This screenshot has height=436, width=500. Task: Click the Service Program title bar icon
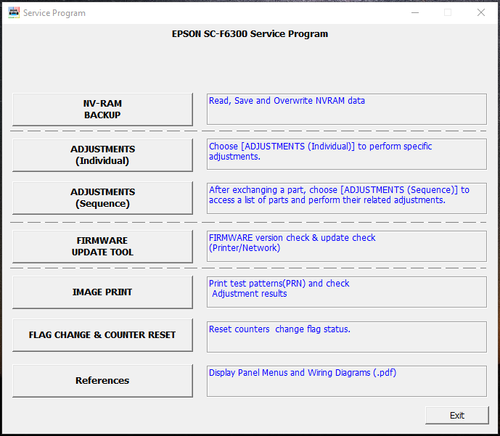click(14, 13)
